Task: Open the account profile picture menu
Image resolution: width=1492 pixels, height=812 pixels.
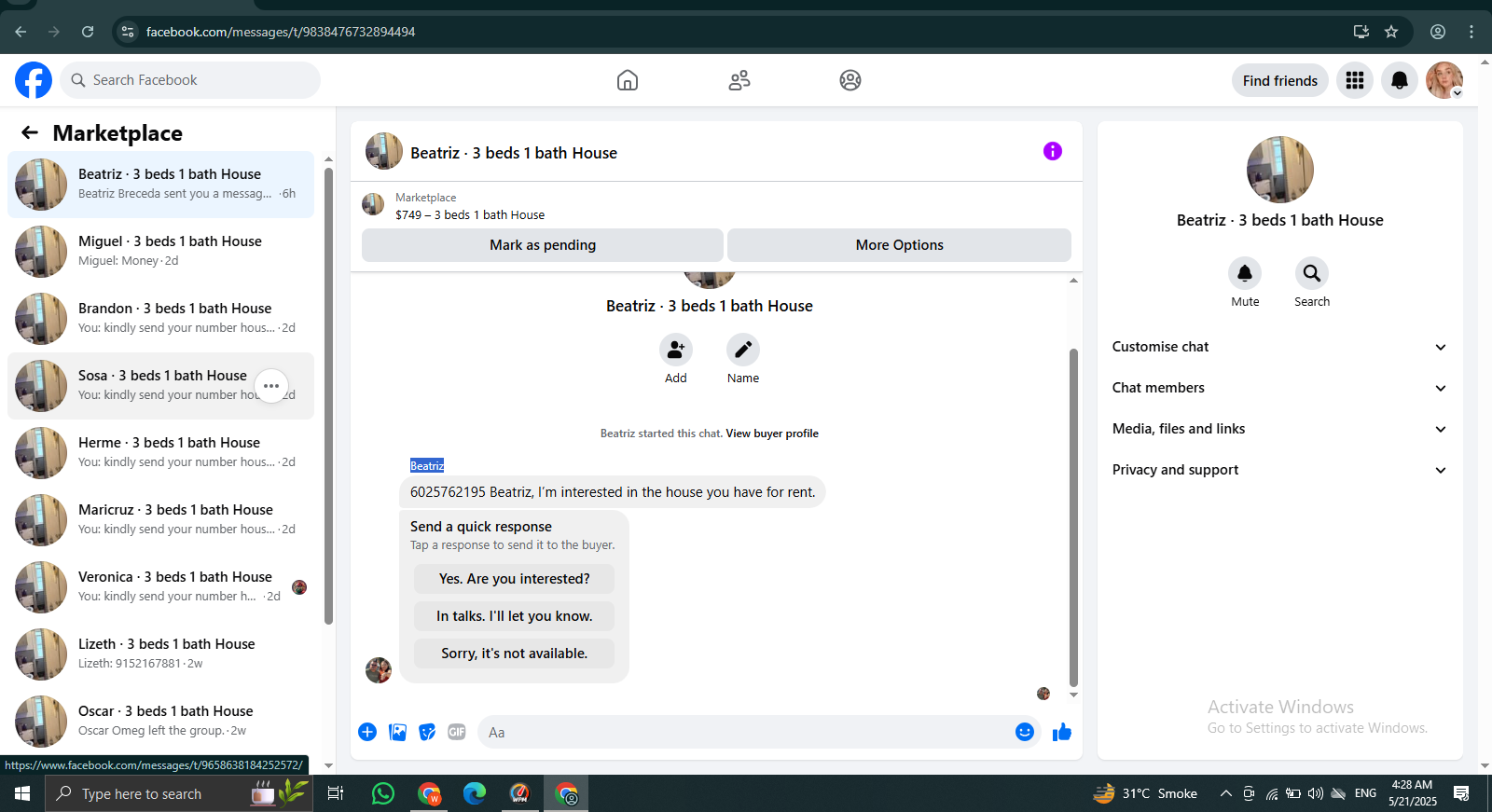Action: [1444, 81]
